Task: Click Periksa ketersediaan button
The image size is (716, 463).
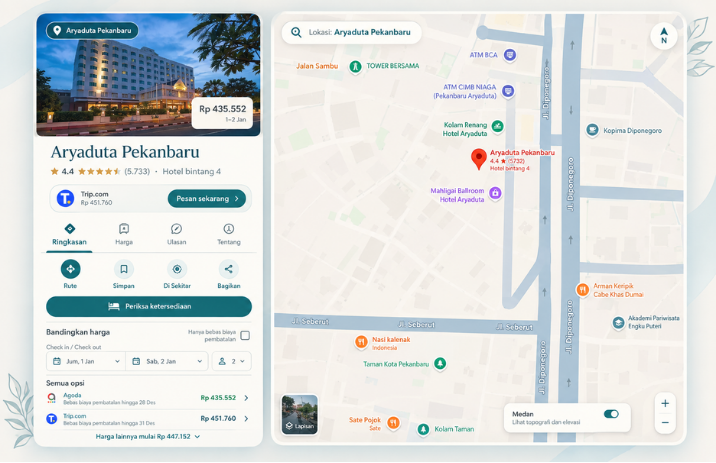Action: [149, 306]
